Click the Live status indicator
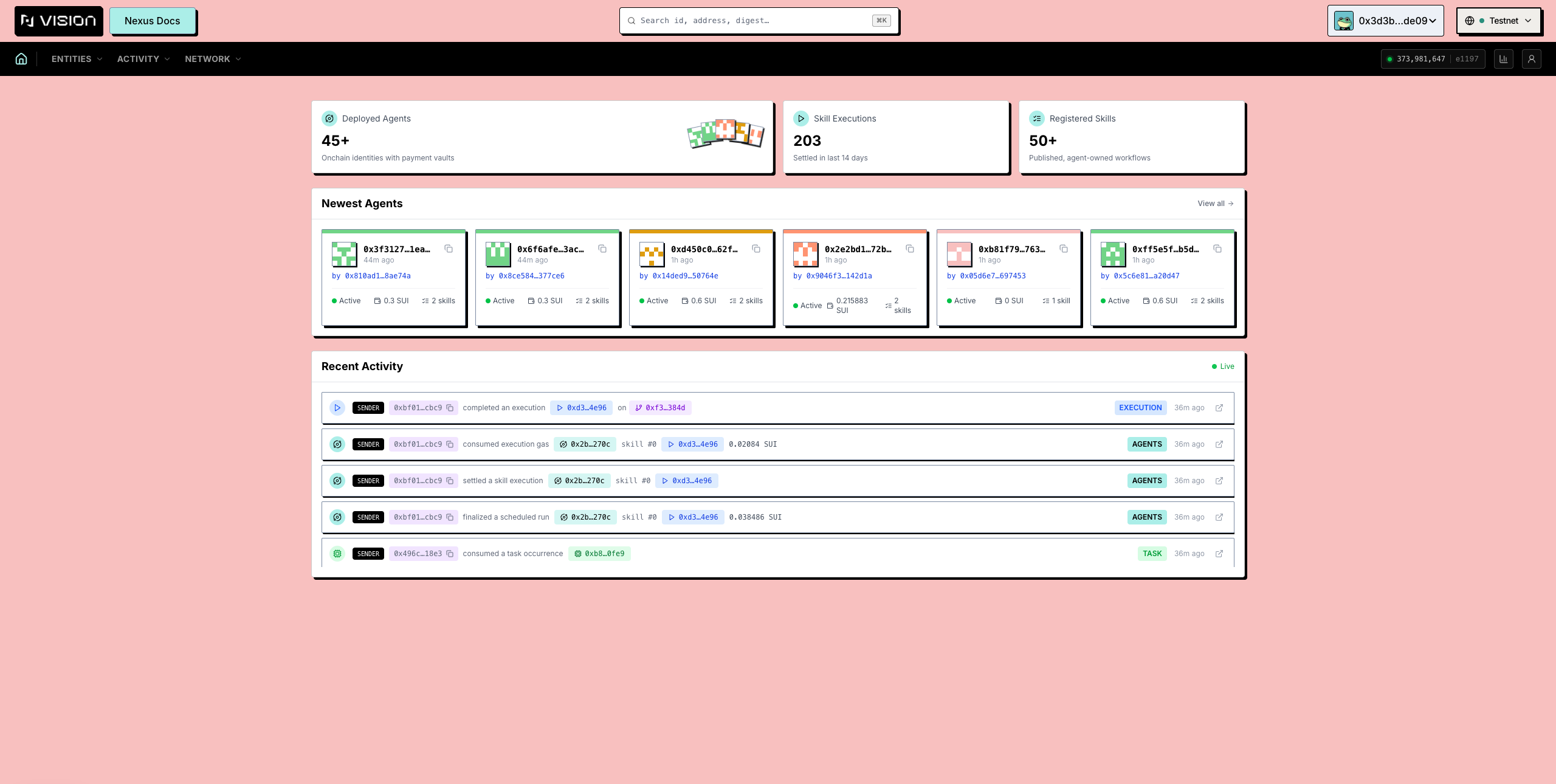The width and height of the screenshot is (1556, 784). point(1223,366)
